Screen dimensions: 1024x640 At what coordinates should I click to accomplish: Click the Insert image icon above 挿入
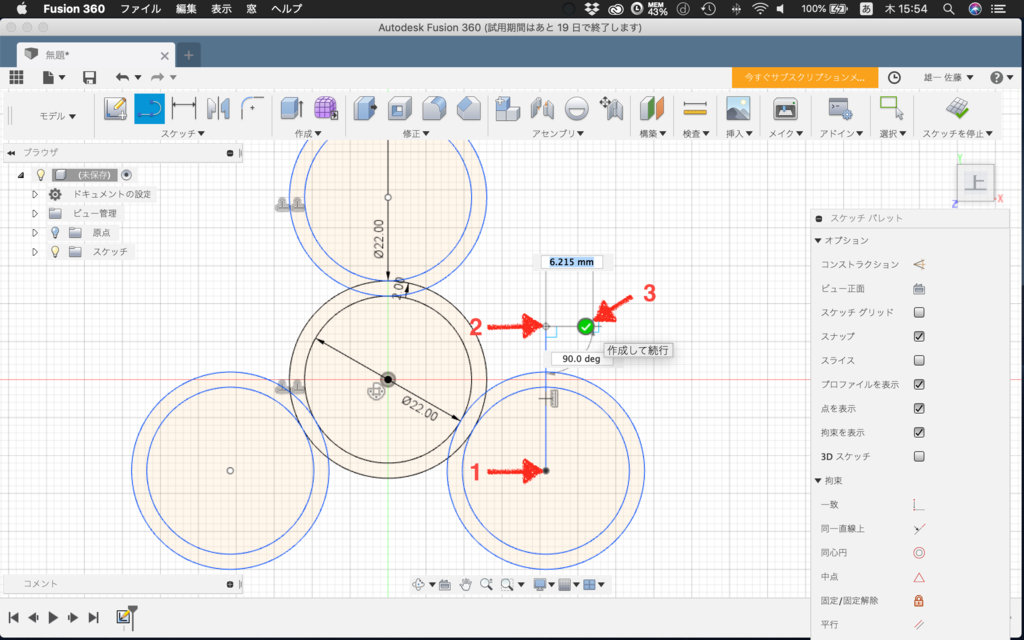(x=738, y=108)
